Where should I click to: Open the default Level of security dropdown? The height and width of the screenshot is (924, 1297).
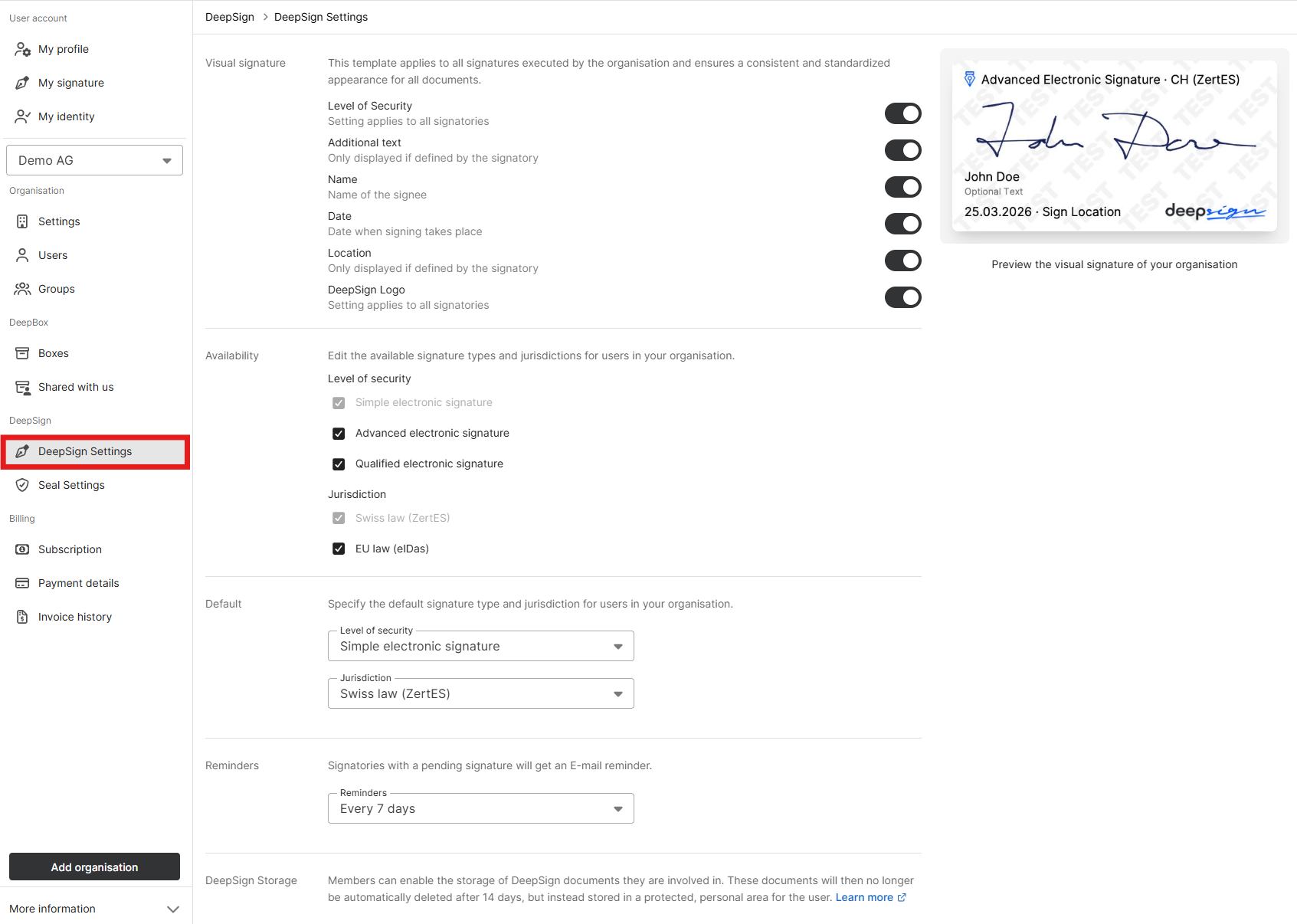pos(480,647)
